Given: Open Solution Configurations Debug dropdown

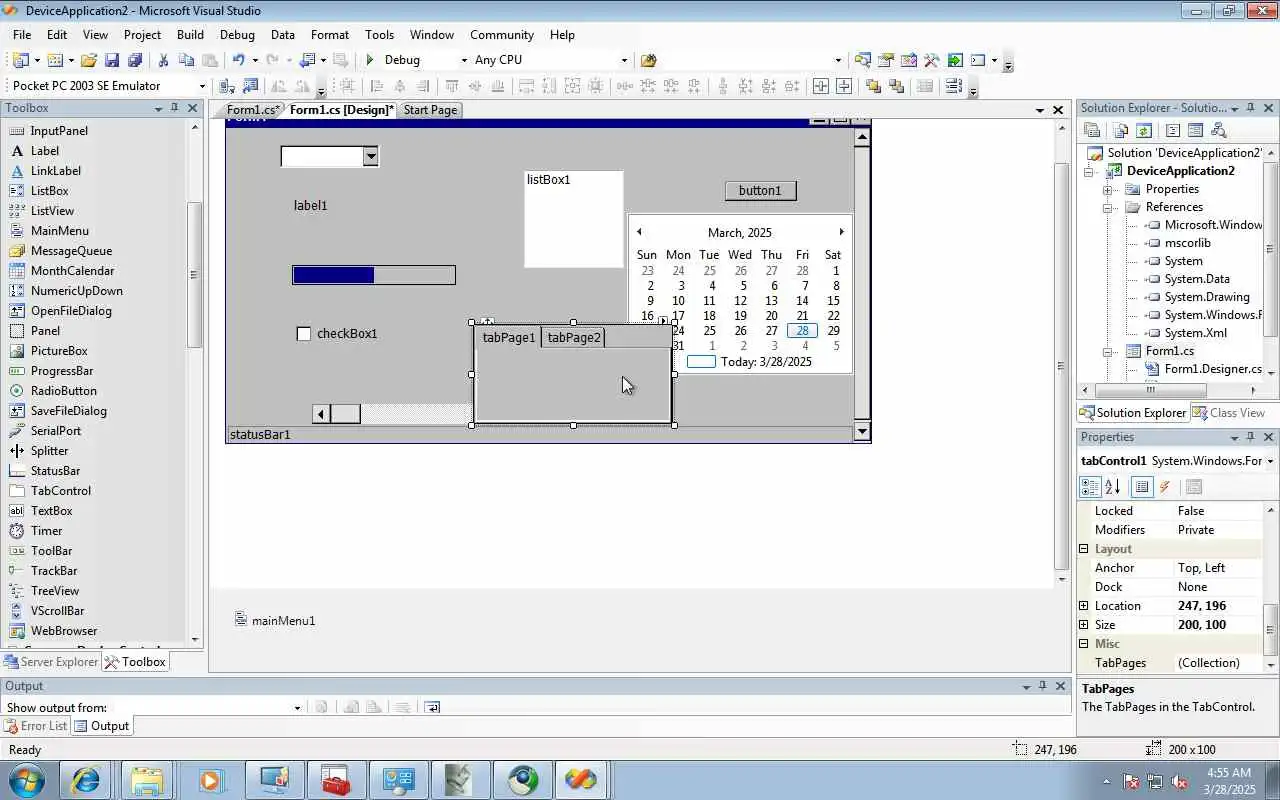Looking at the screenshot, I should pos(463,60).
